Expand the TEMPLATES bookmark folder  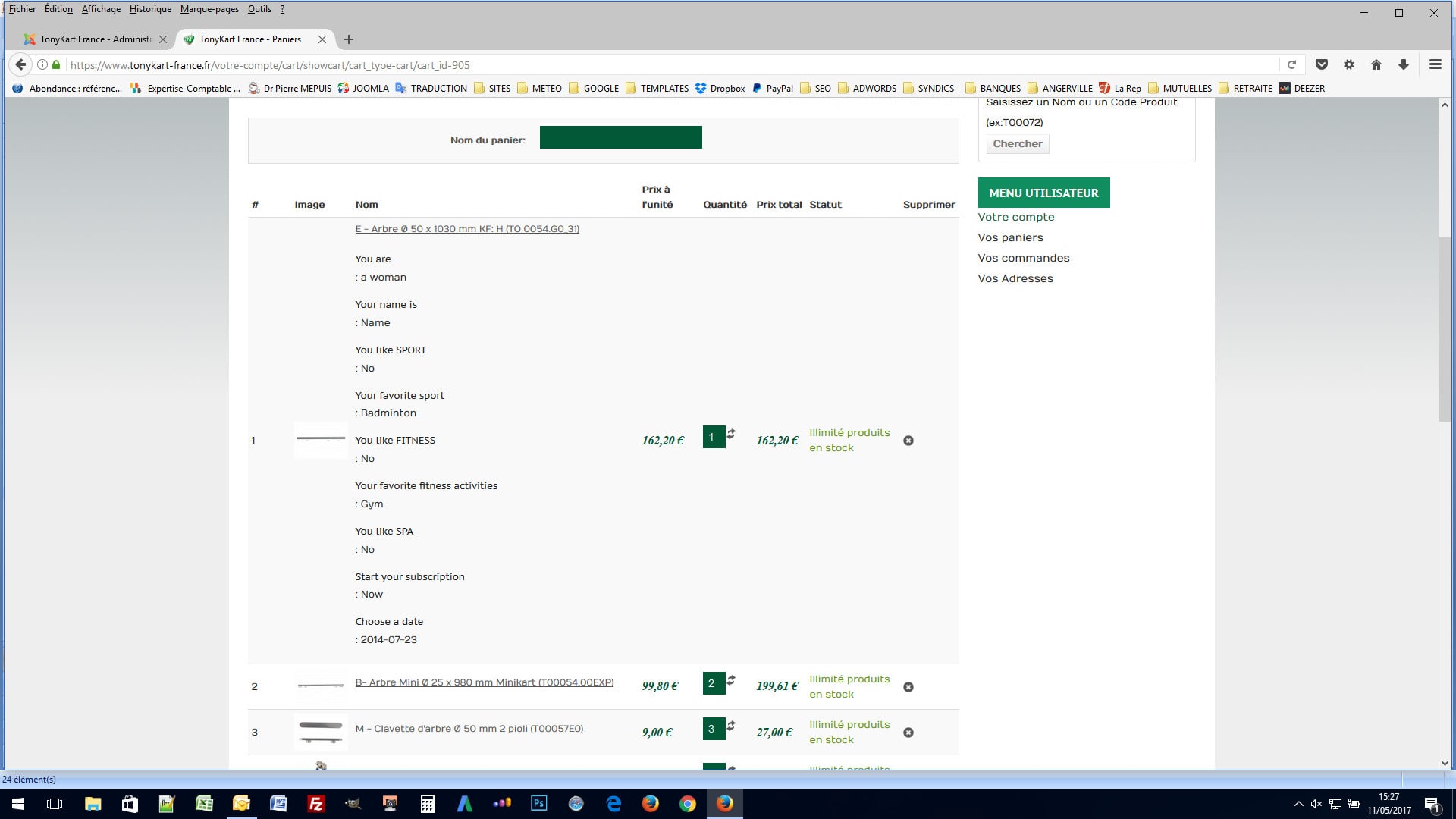(x=657, y=88)
